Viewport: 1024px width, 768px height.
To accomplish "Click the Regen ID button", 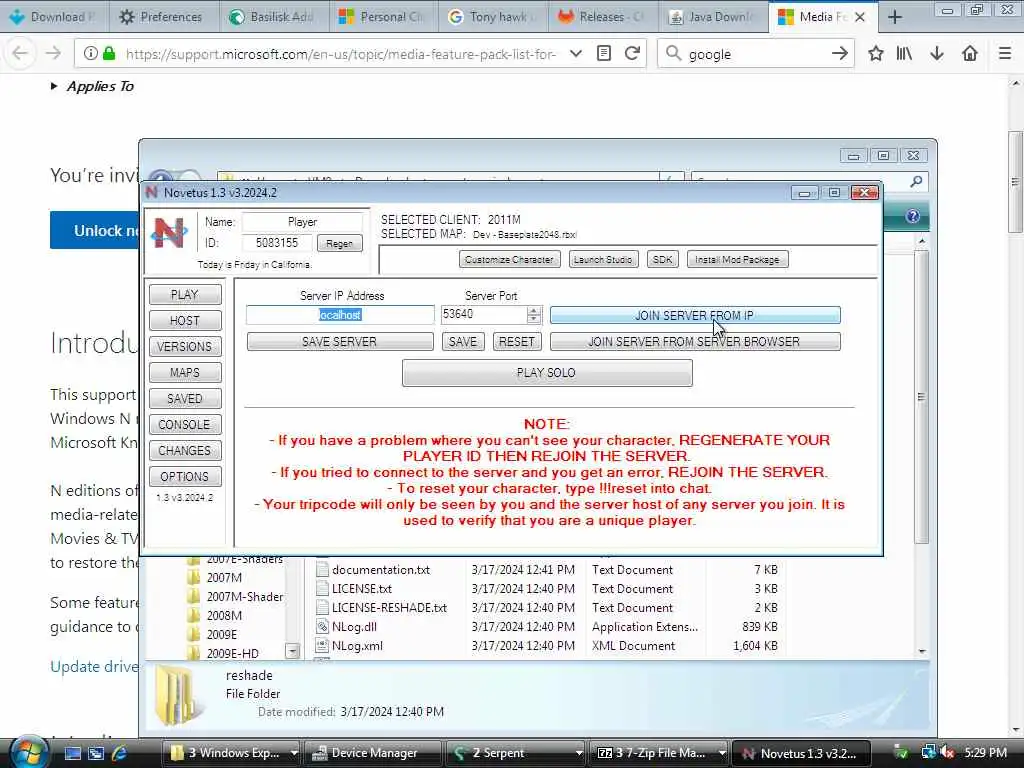I will pos(340,244).
